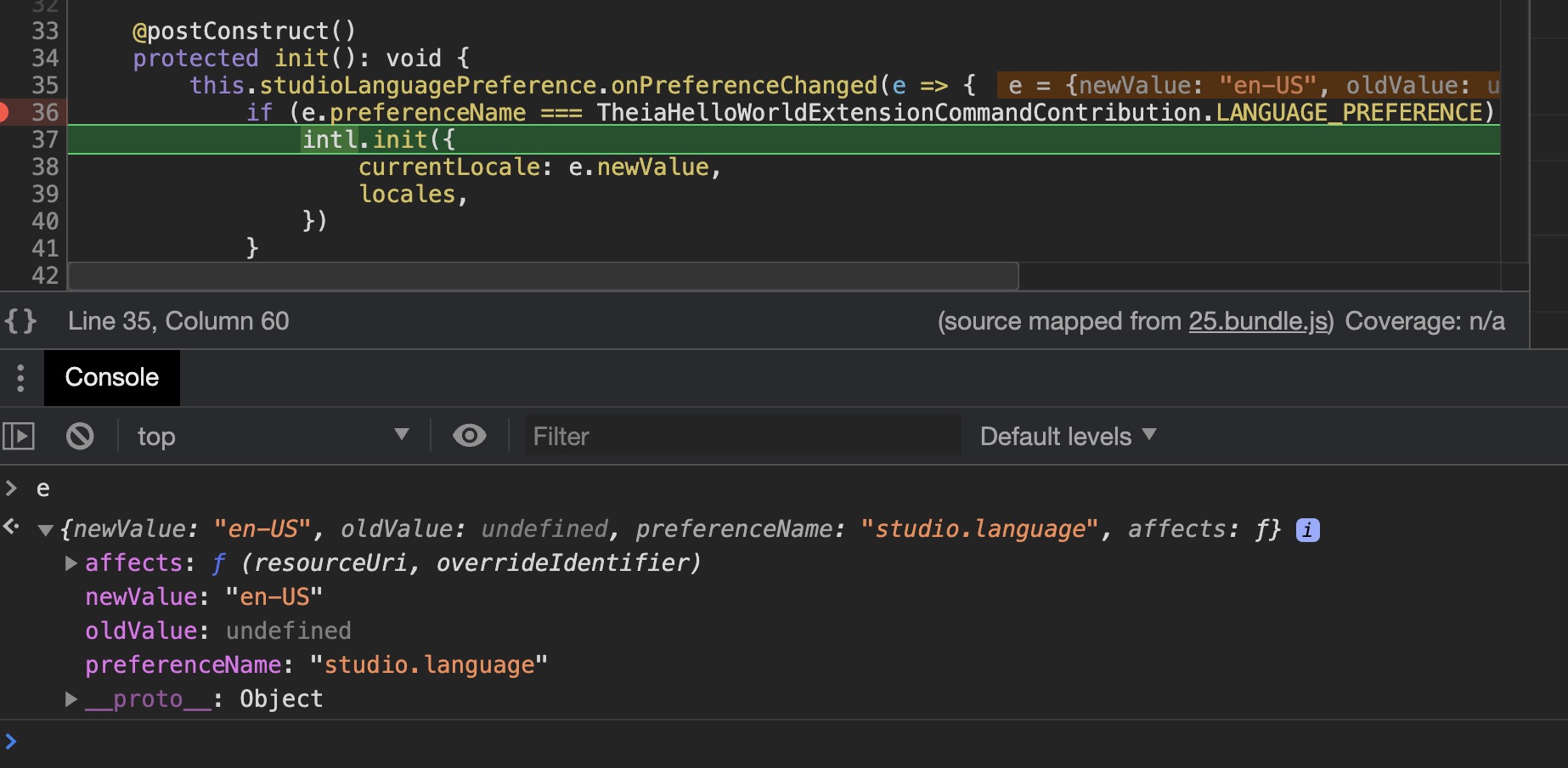
Task: Click line number 38 in gutter
Action: pyautogui.click(x=45, y=167)
